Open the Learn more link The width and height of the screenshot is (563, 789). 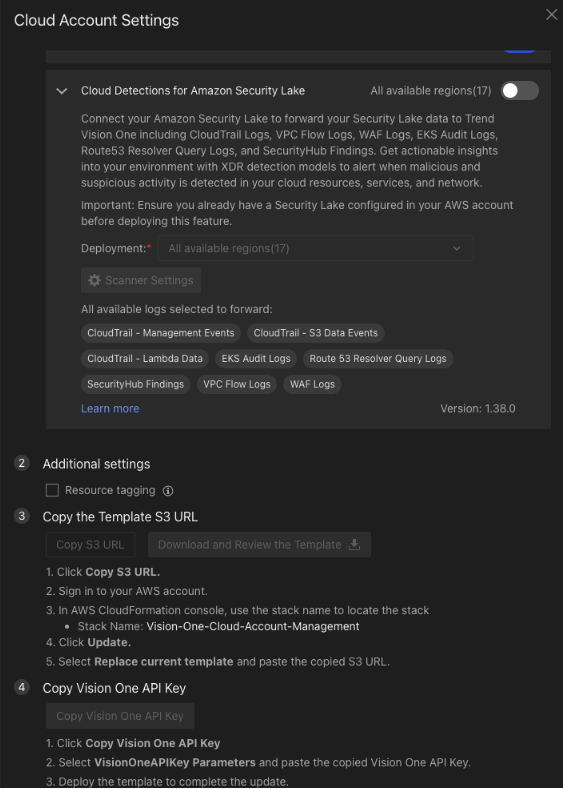pos(110,409)
